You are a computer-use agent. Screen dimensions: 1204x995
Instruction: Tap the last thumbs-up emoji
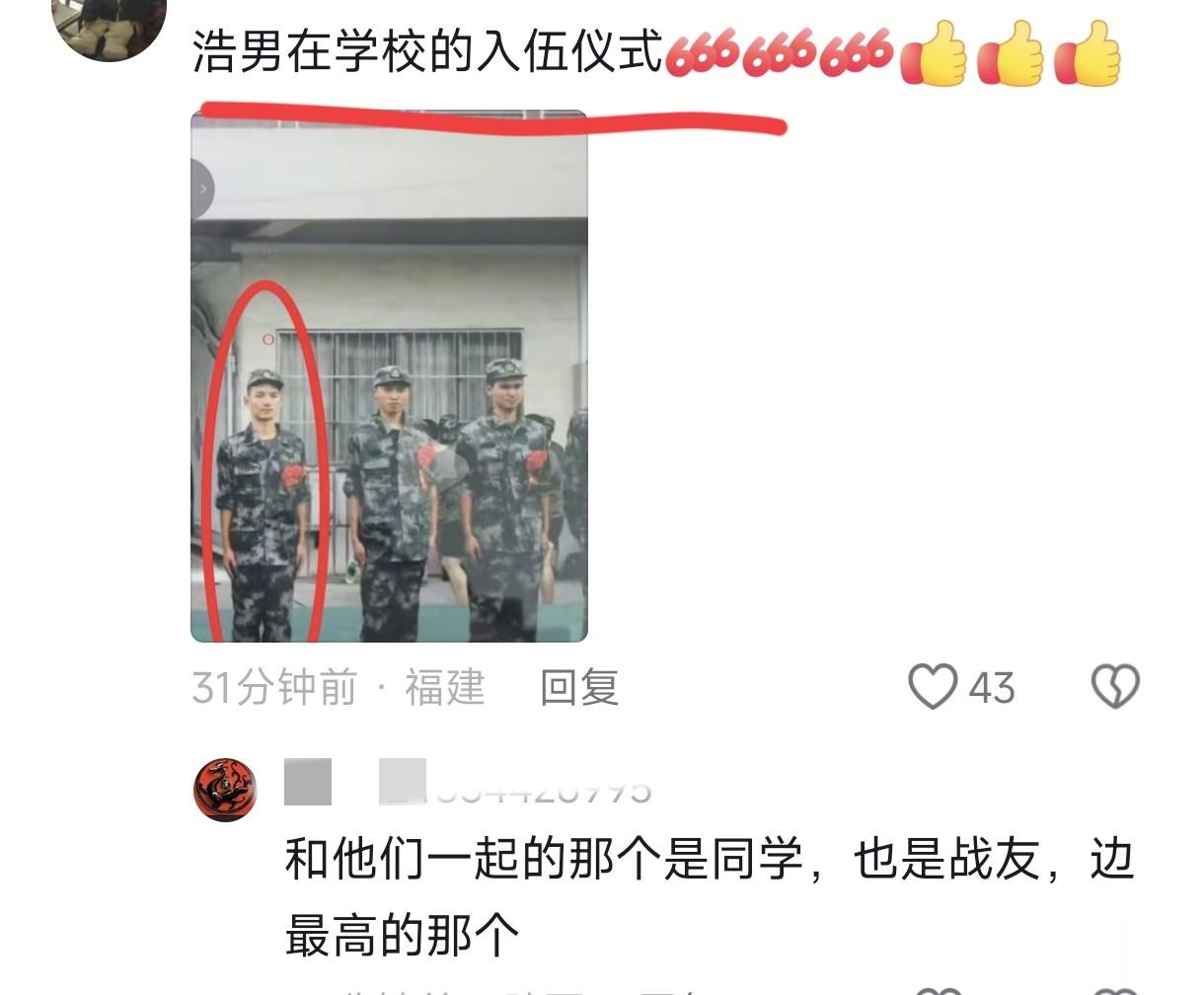(1088, 53)
